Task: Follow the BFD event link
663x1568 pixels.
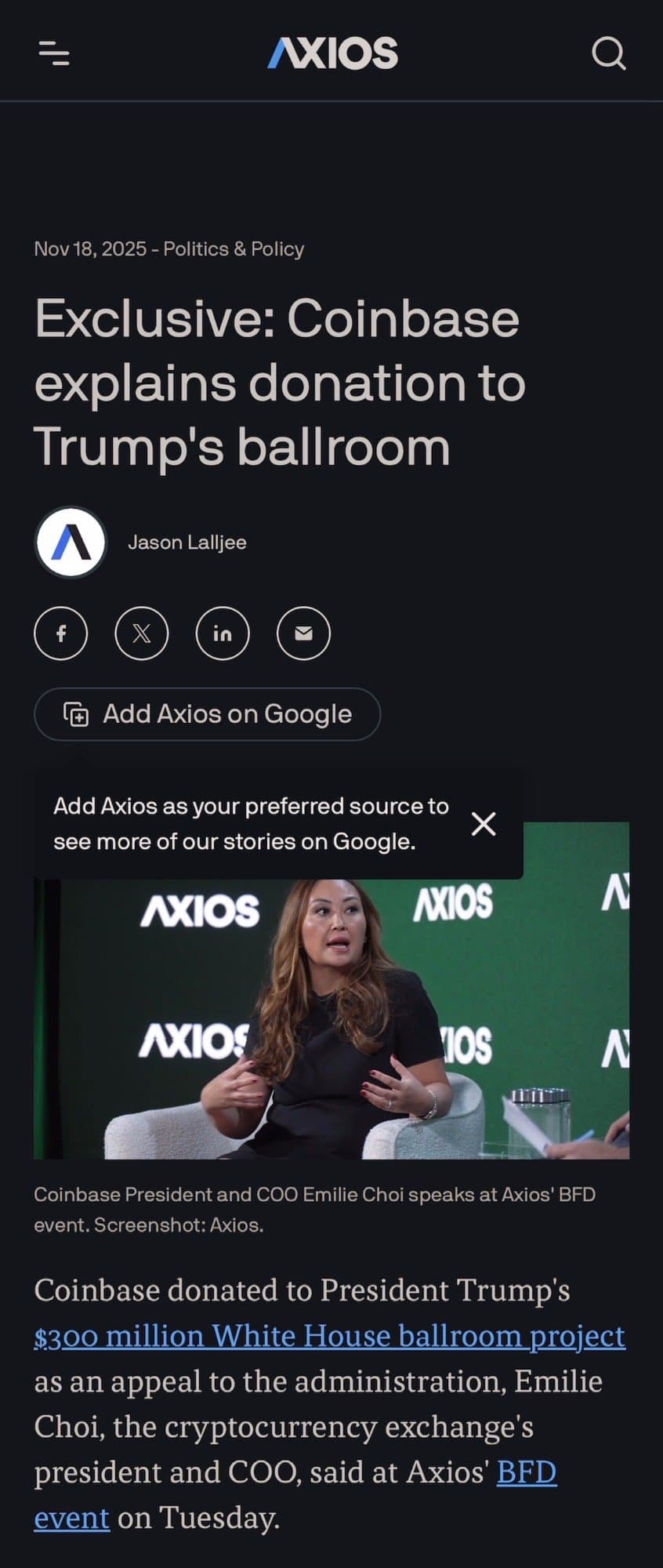Action: pyautogui.click(x=295, y=1495)
